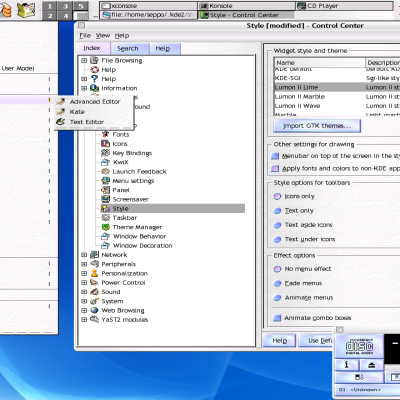Click the CD Player eject button
Screen dimensions: 400x400
pos(372,365)
